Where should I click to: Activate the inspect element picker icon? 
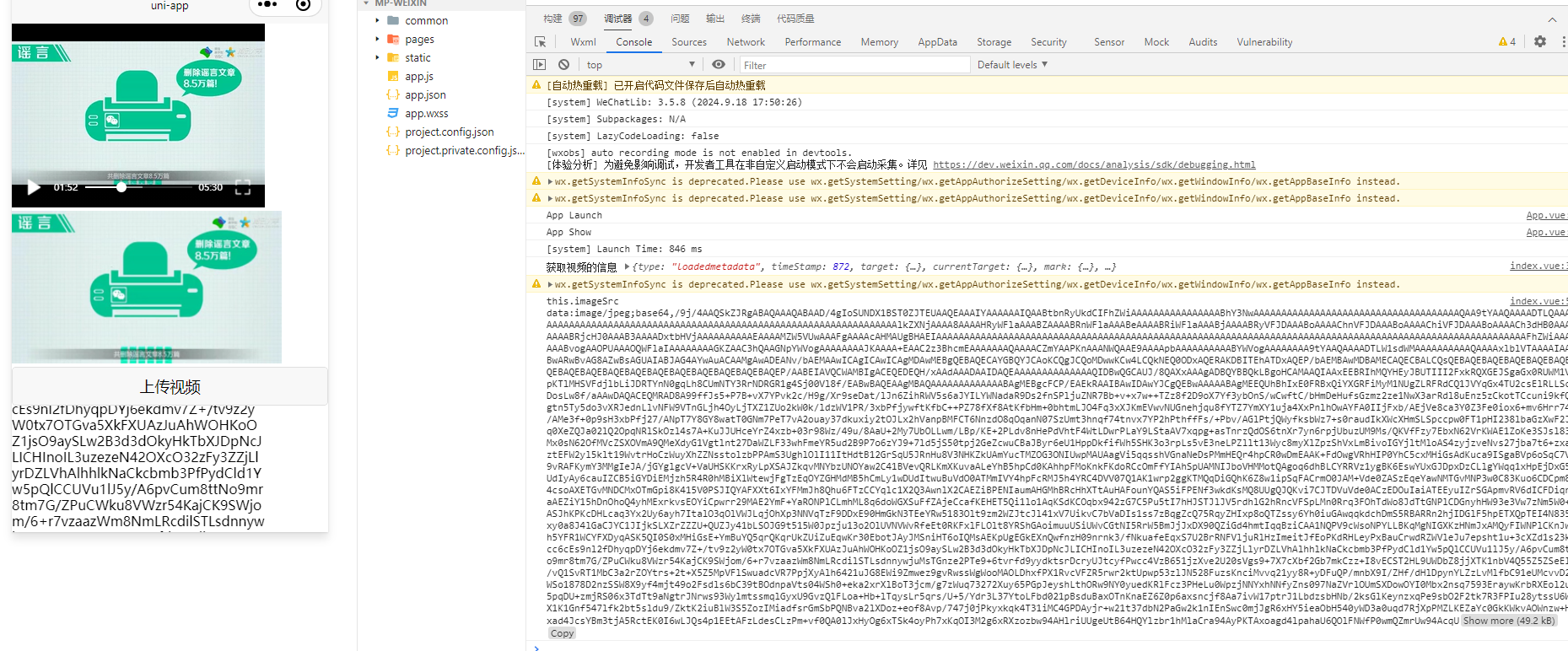point(541,41)
